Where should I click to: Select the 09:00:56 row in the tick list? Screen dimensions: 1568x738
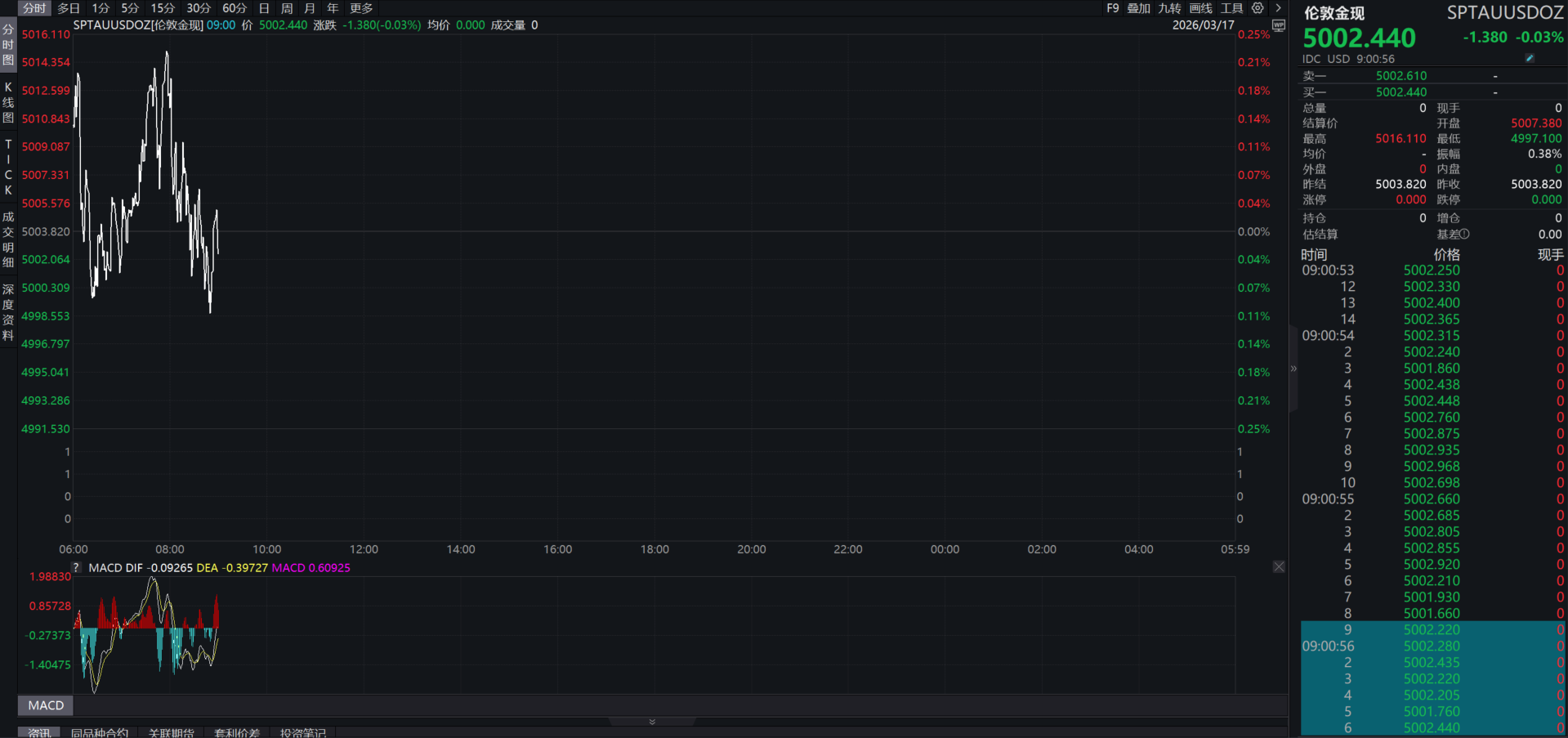click(x=1430, y=646)
